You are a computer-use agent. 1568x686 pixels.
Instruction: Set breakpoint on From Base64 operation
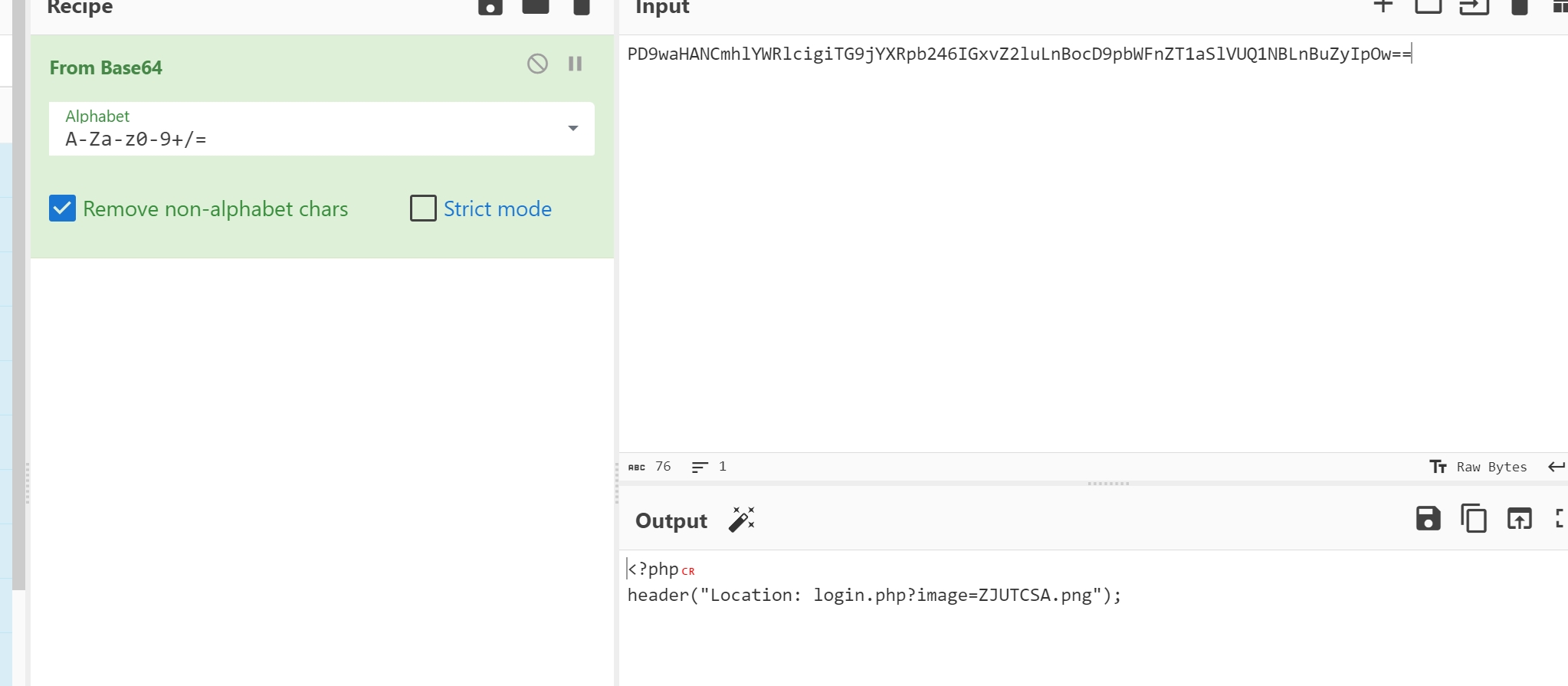pyautogui.click(x=575, y=64)
